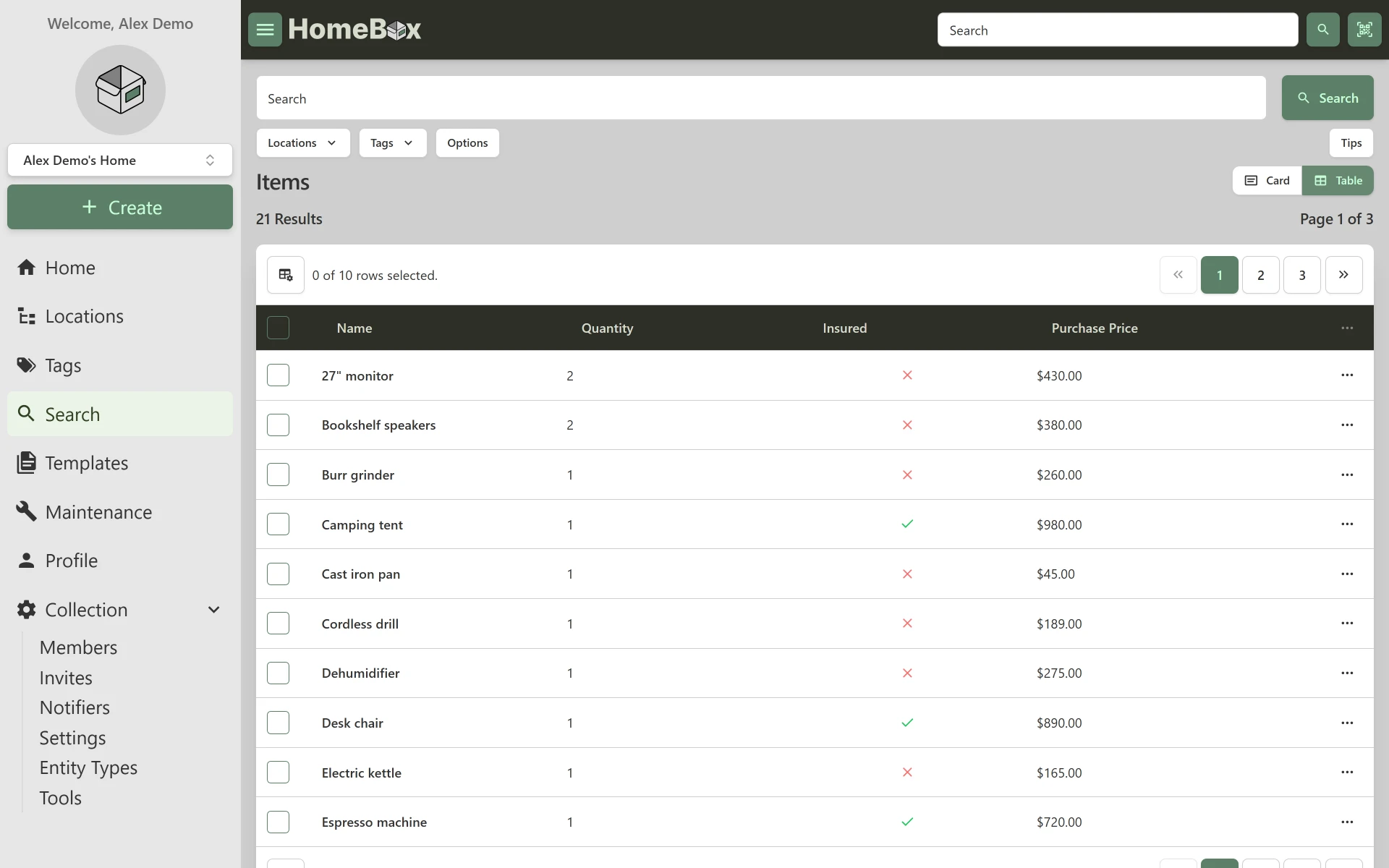Screen dimensions: 1389x868
Task: Check the Burr grinder row checkbox
Action: 278,475
